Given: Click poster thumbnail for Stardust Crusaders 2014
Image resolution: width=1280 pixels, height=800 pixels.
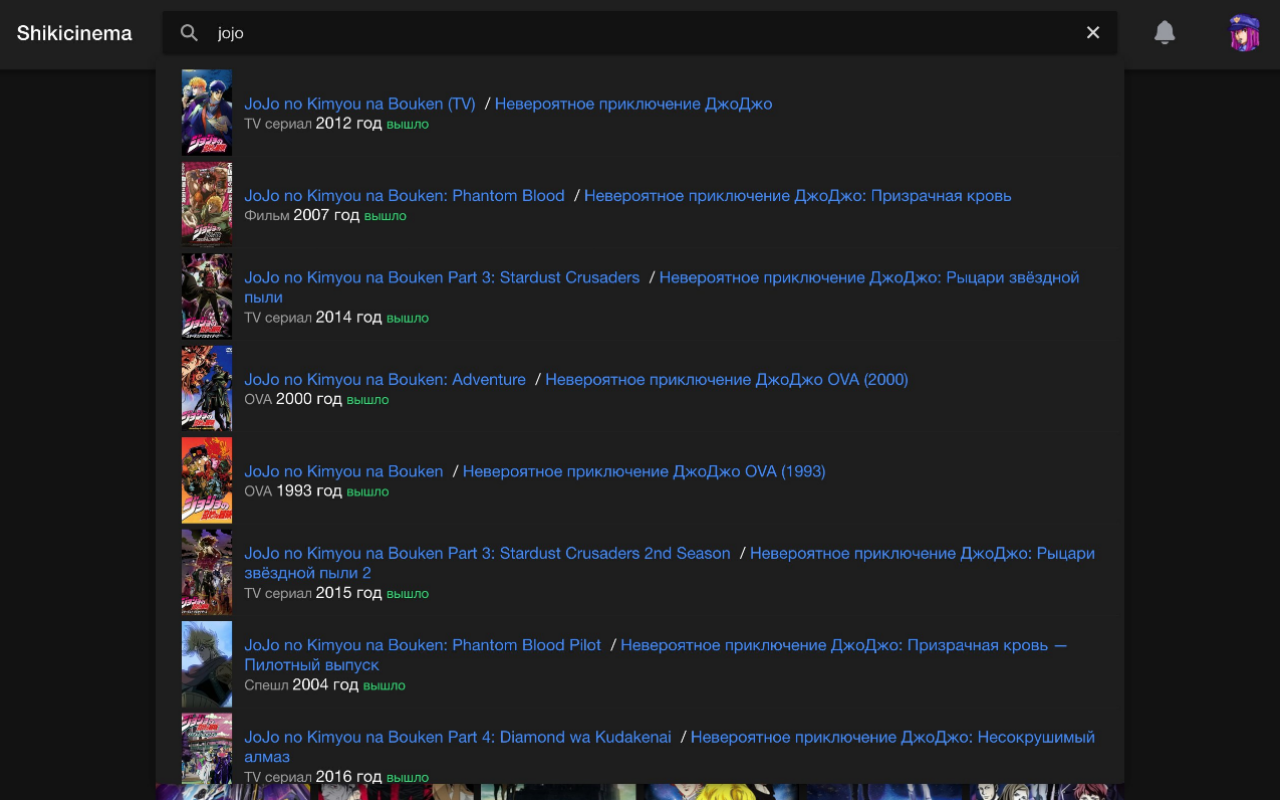Looking at the screenshot, I should [x=207, y=296].
